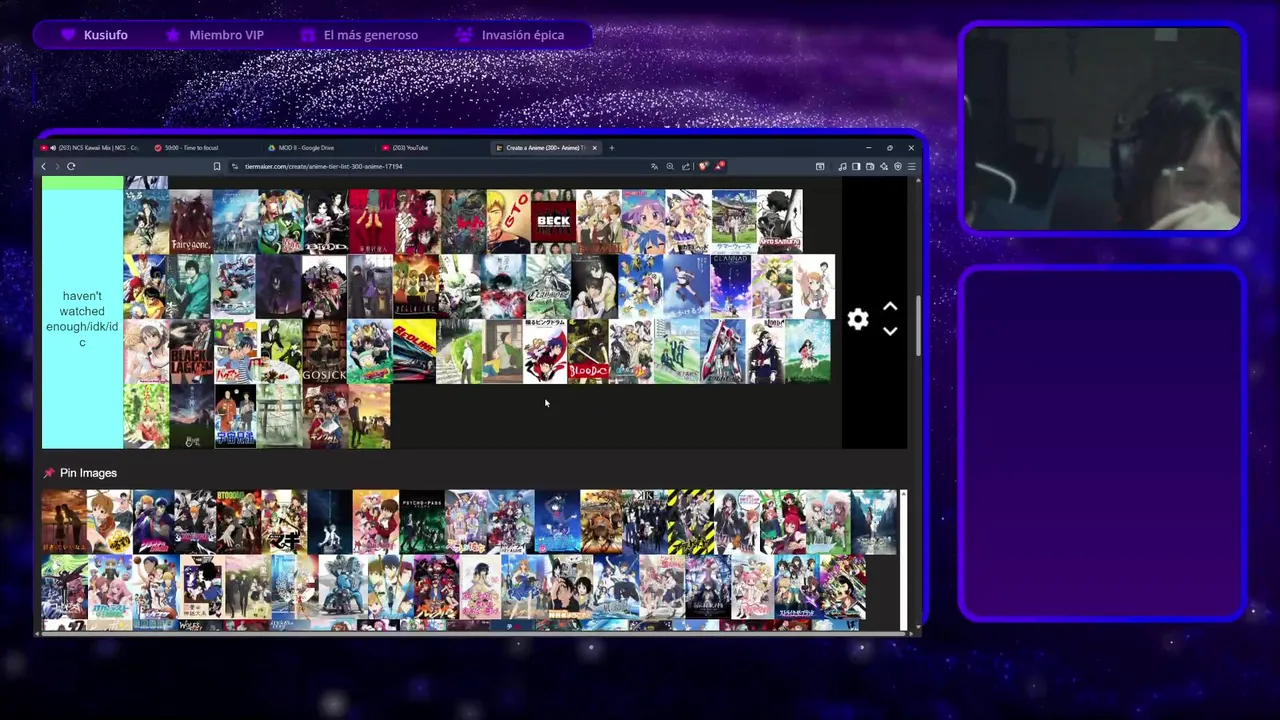Image resolution: width=1280 pixels, height=720 pixels.
Task: Move tier row down with the down arrow
Action: 890,331
